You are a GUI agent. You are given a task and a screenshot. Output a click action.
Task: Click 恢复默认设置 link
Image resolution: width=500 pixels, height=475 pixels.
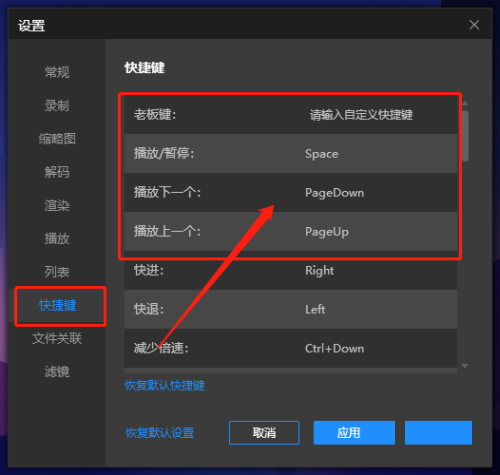(160, 433)
